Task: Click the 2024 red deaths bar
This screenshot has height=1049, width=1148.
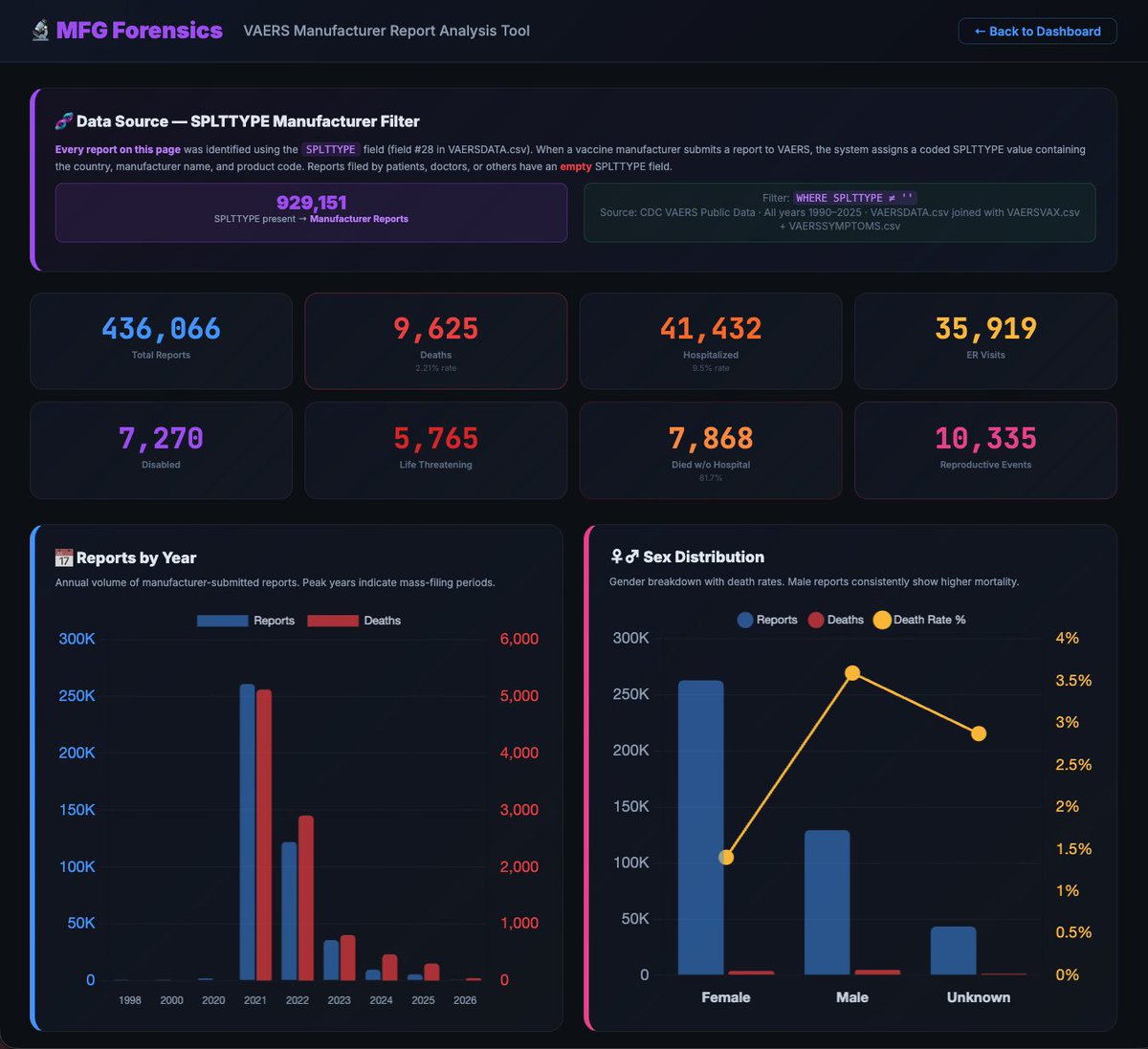Action: pos(389,968)
